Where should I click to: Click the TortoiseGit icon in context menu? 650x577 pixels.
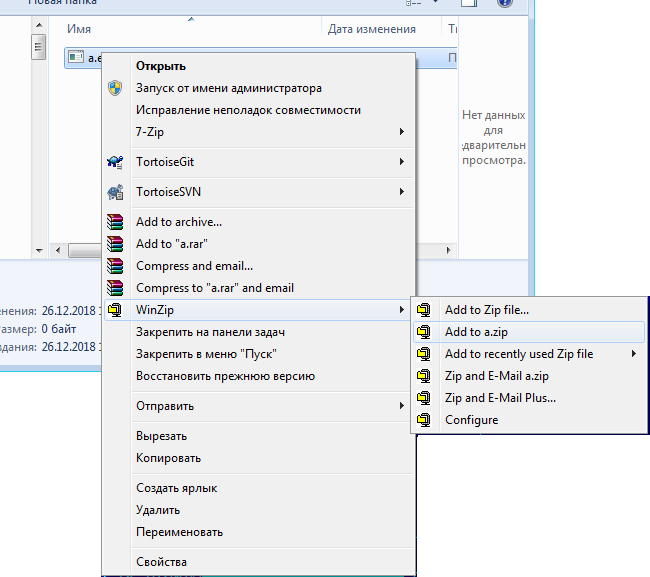(115, 162)
